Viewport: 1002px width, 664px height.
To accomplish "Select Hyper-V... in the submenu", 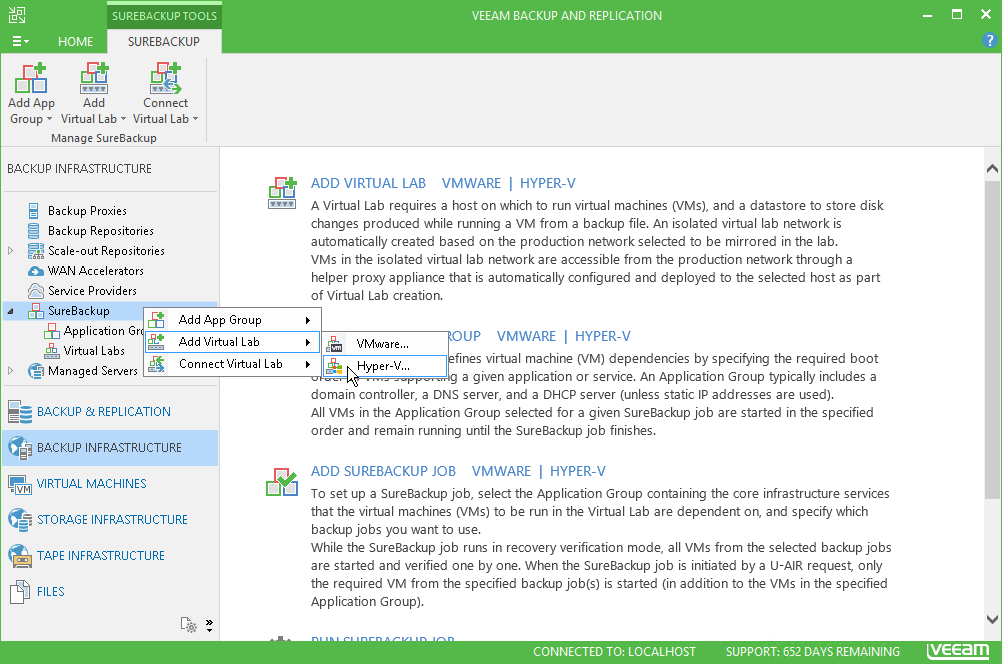I will (x=383, y=366).
